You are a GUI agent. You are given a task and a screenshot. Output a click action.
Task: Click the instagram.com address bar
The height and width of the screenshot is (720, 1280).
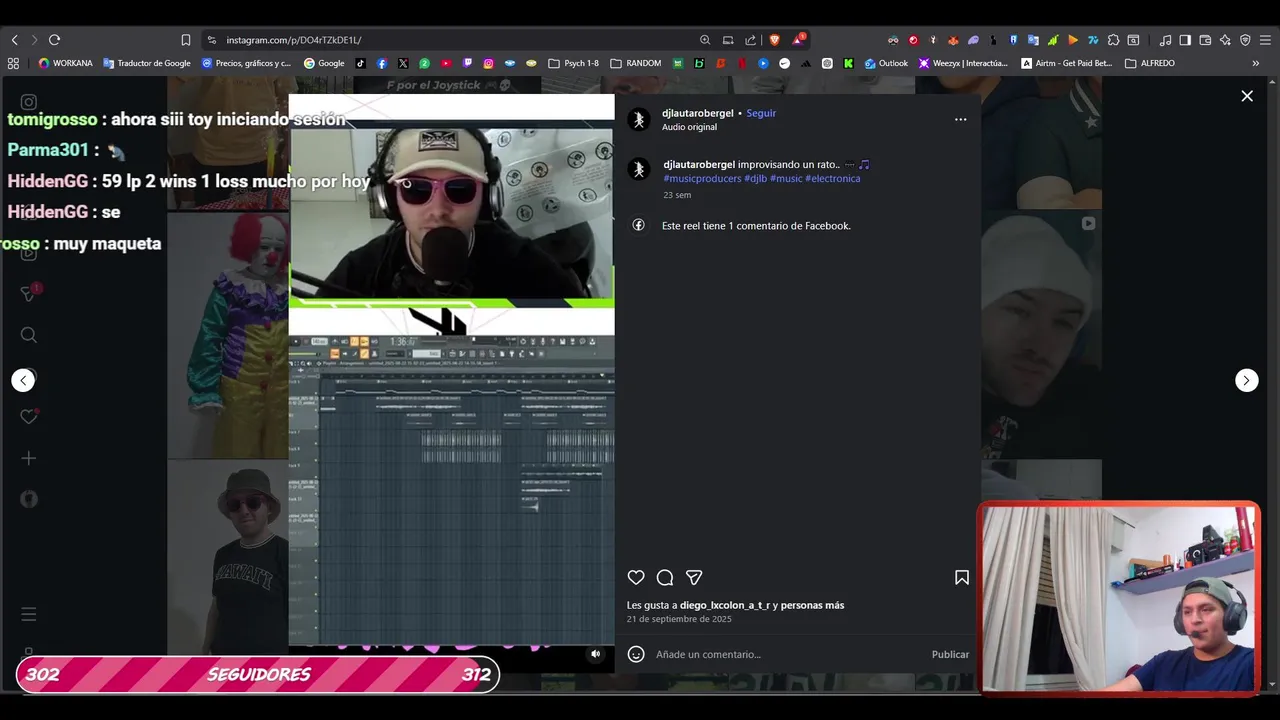pos(450,40)
